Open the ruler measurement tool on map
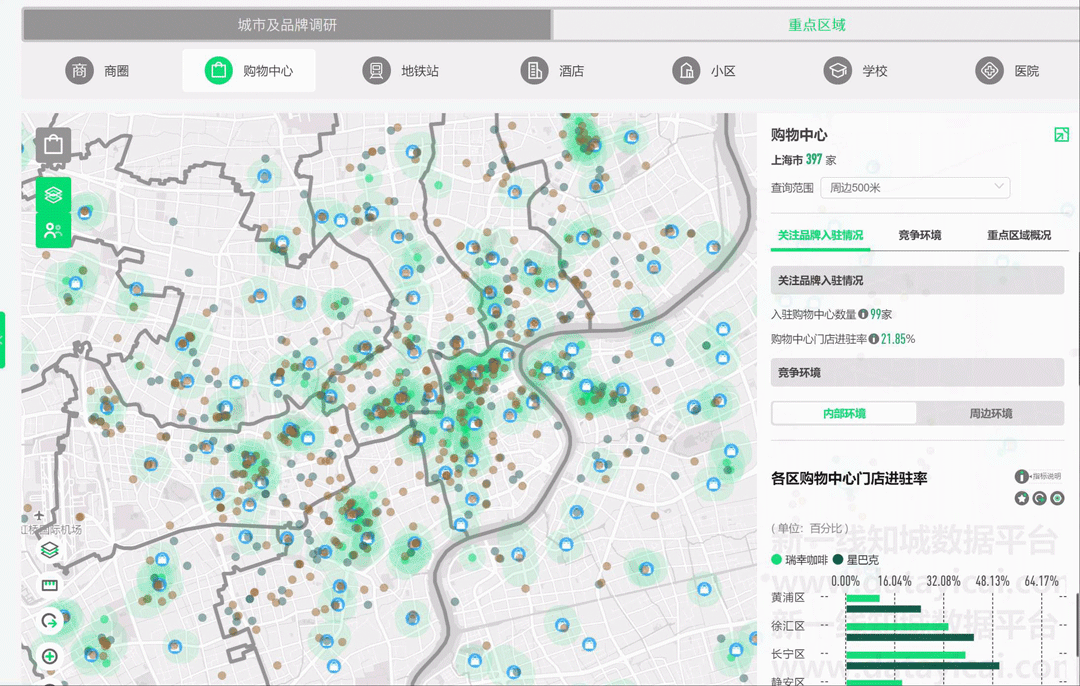 (50, 585)
